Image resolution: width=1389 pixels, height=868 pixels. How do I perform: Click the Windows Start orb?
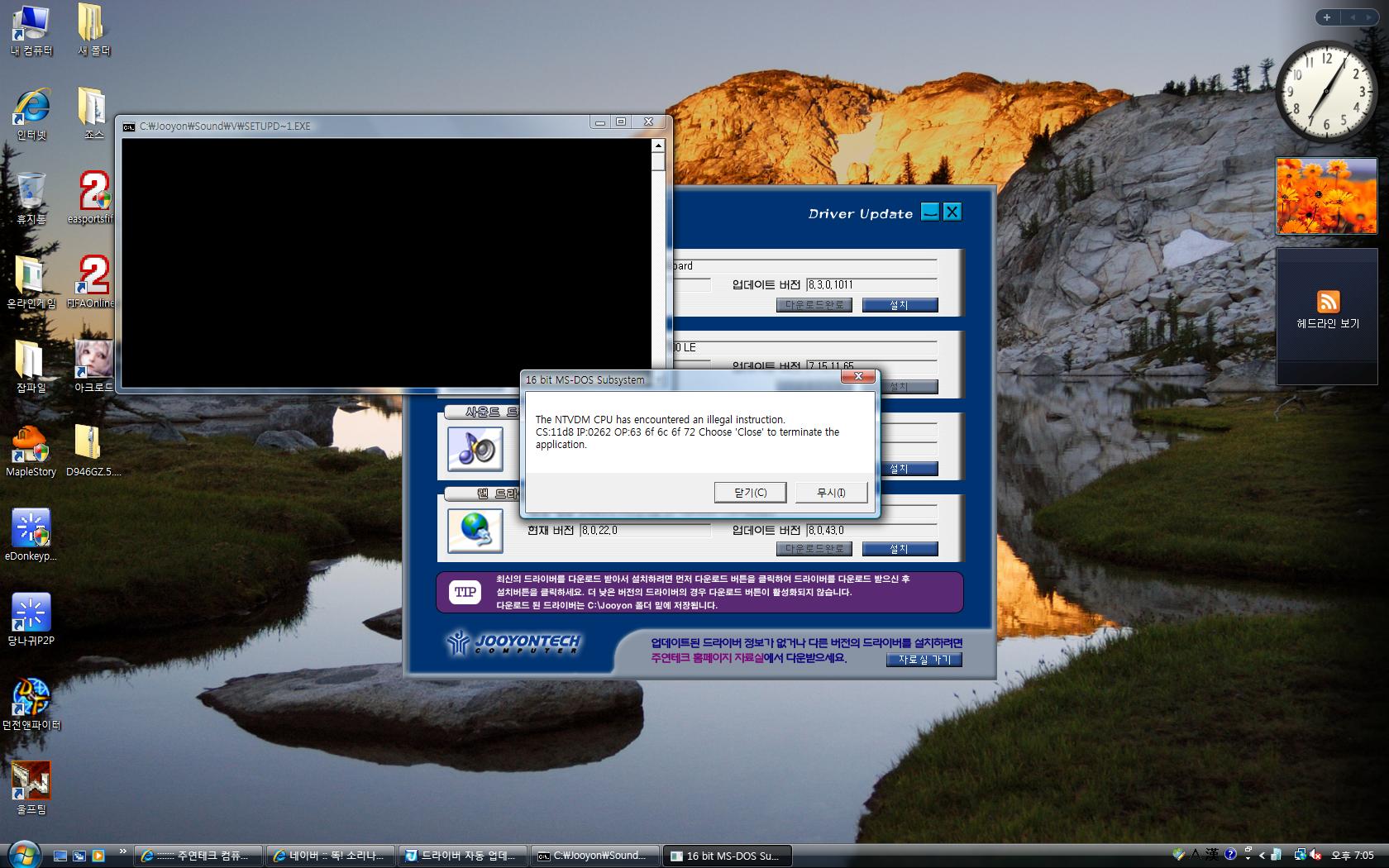(22, 854)
